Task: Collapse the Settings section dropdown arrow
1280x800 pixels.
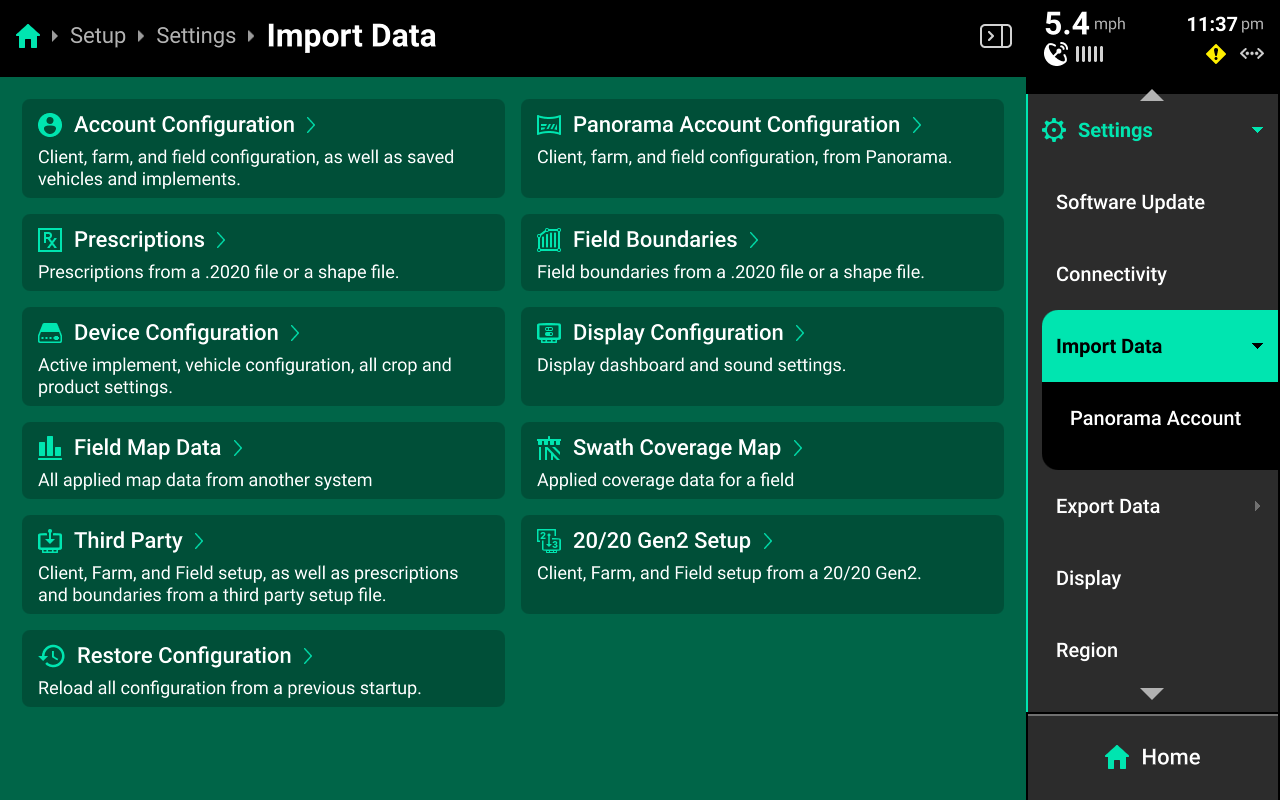Action: coord(1258,130)
